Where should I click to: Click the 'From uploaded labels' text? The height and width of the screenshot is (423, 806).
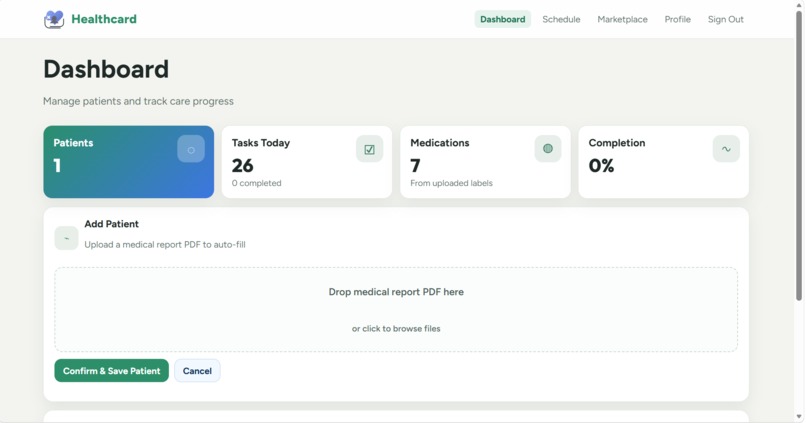451,183
